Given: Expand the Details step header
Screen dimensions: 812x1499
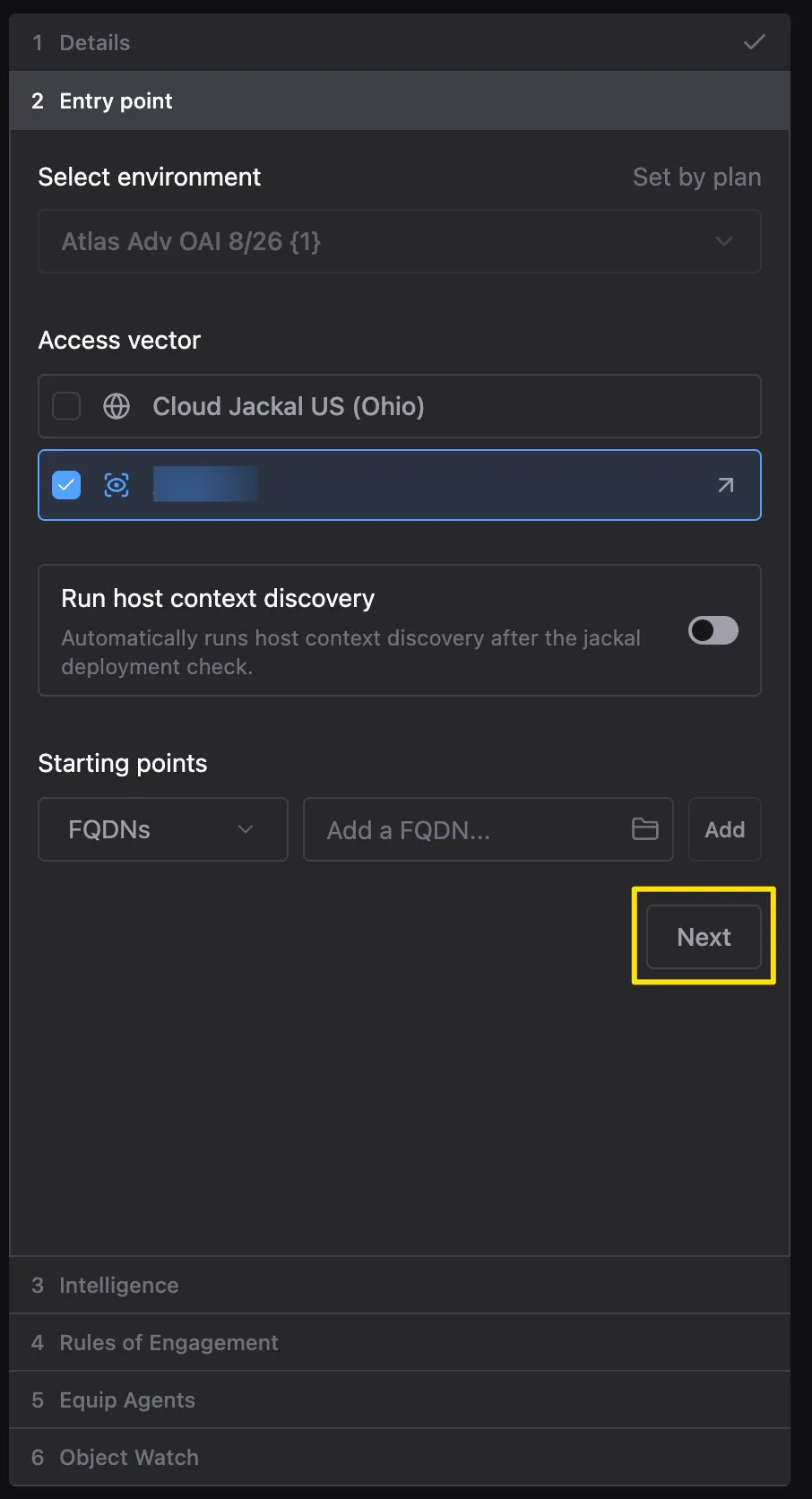Looking at the screenshot, I should pyautogui.click(x=400, y=42).
